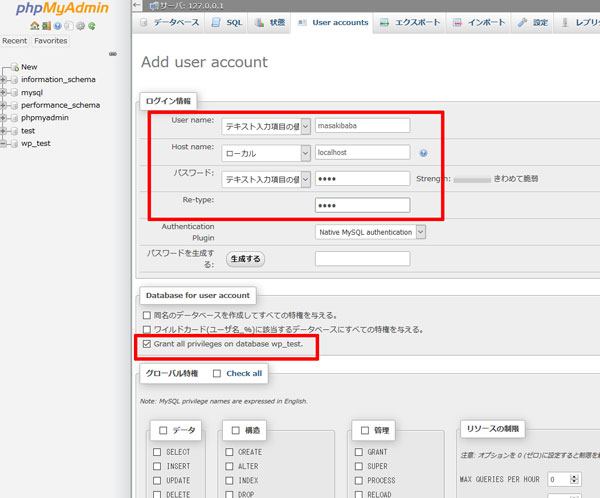Tick the global privileges Check all checkbox
The width and height of the screenshot is (600, 498).
pos(217,374)
